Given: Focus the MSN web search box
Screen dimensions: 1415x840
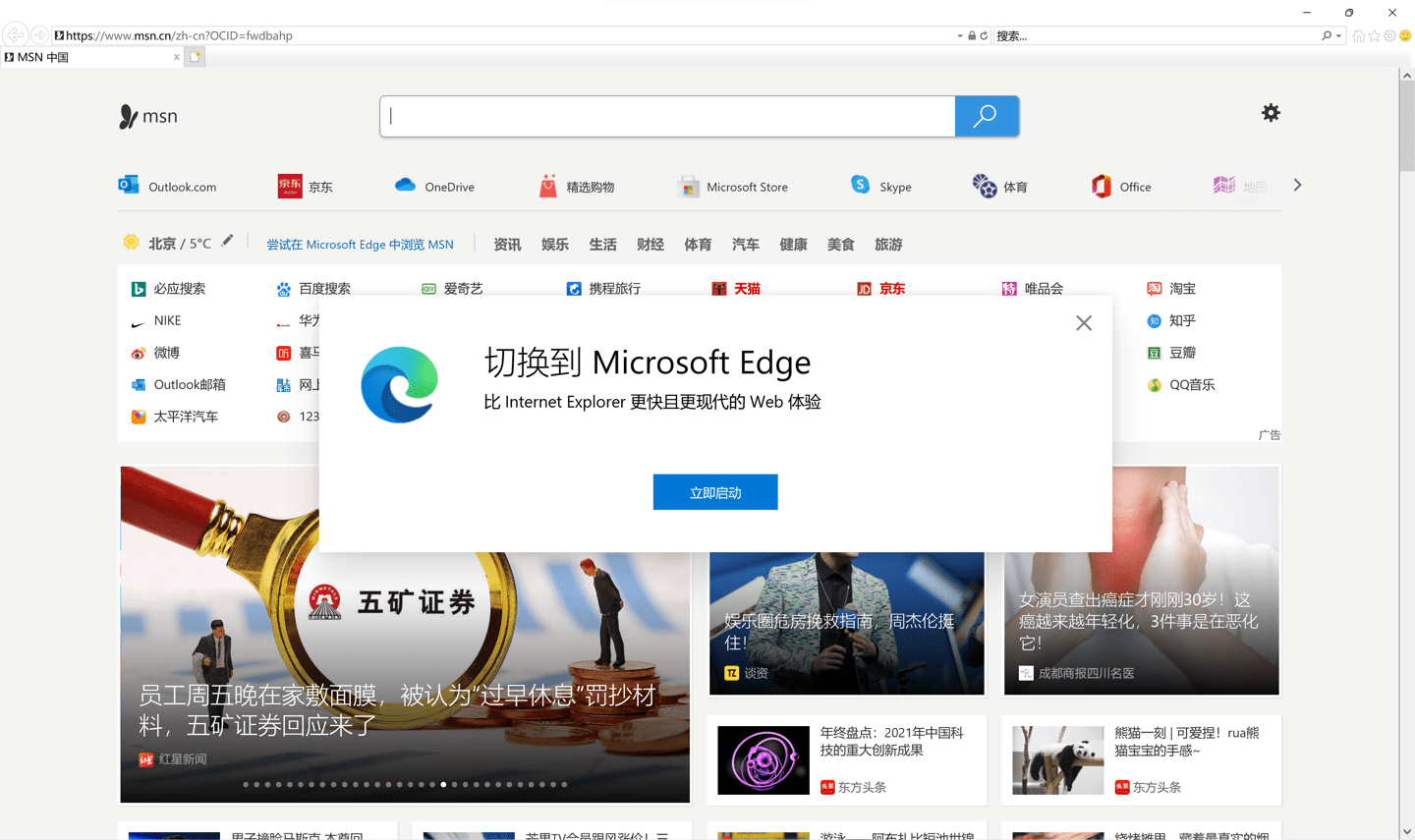Looking at the screenshot, I should pos(668,116).
